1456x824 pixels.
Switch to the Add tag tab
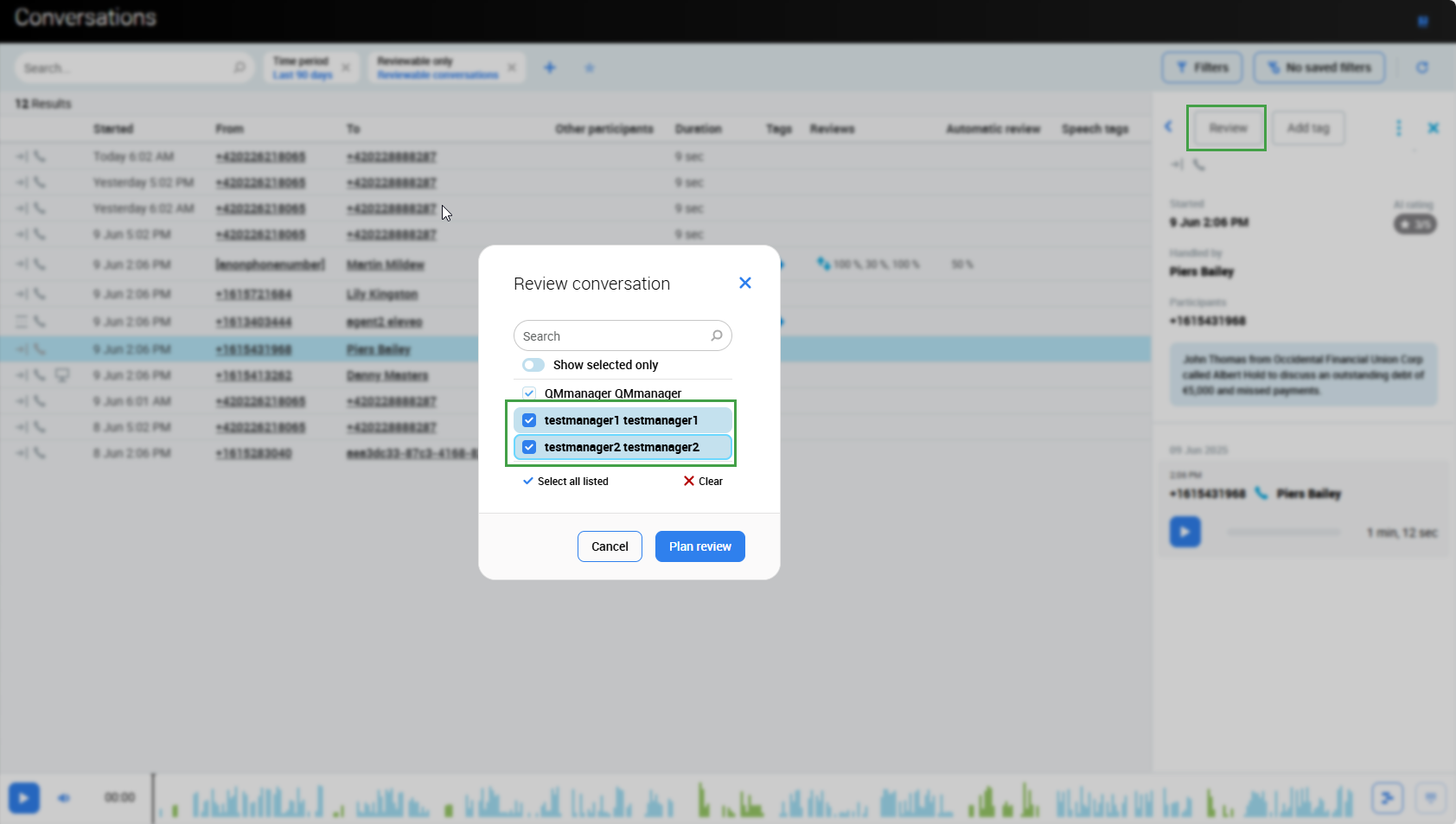pyautogui.click(x=1307, y=128)
